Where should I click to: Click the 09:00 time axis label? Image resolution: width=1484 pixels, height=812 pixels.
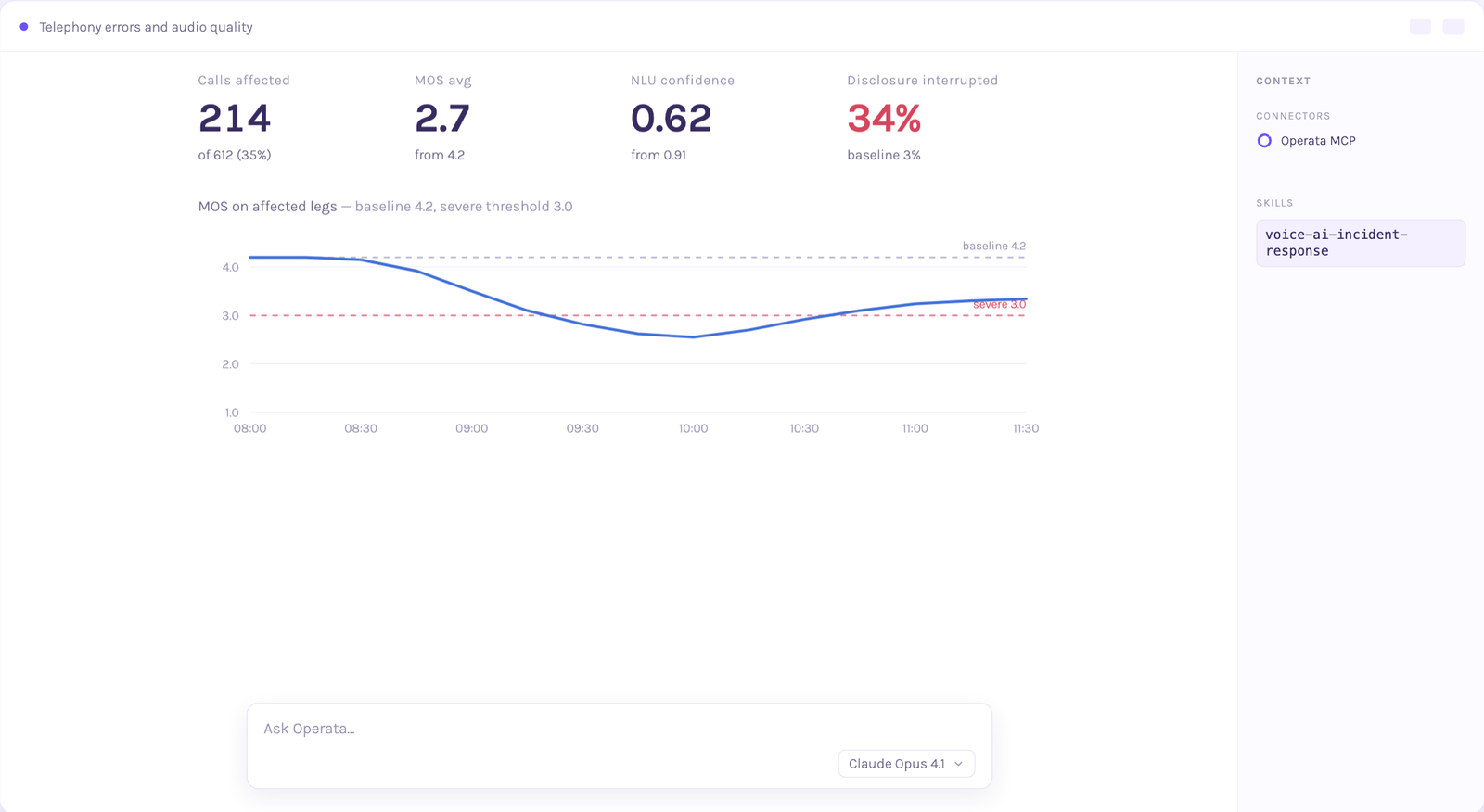(471, 428)
